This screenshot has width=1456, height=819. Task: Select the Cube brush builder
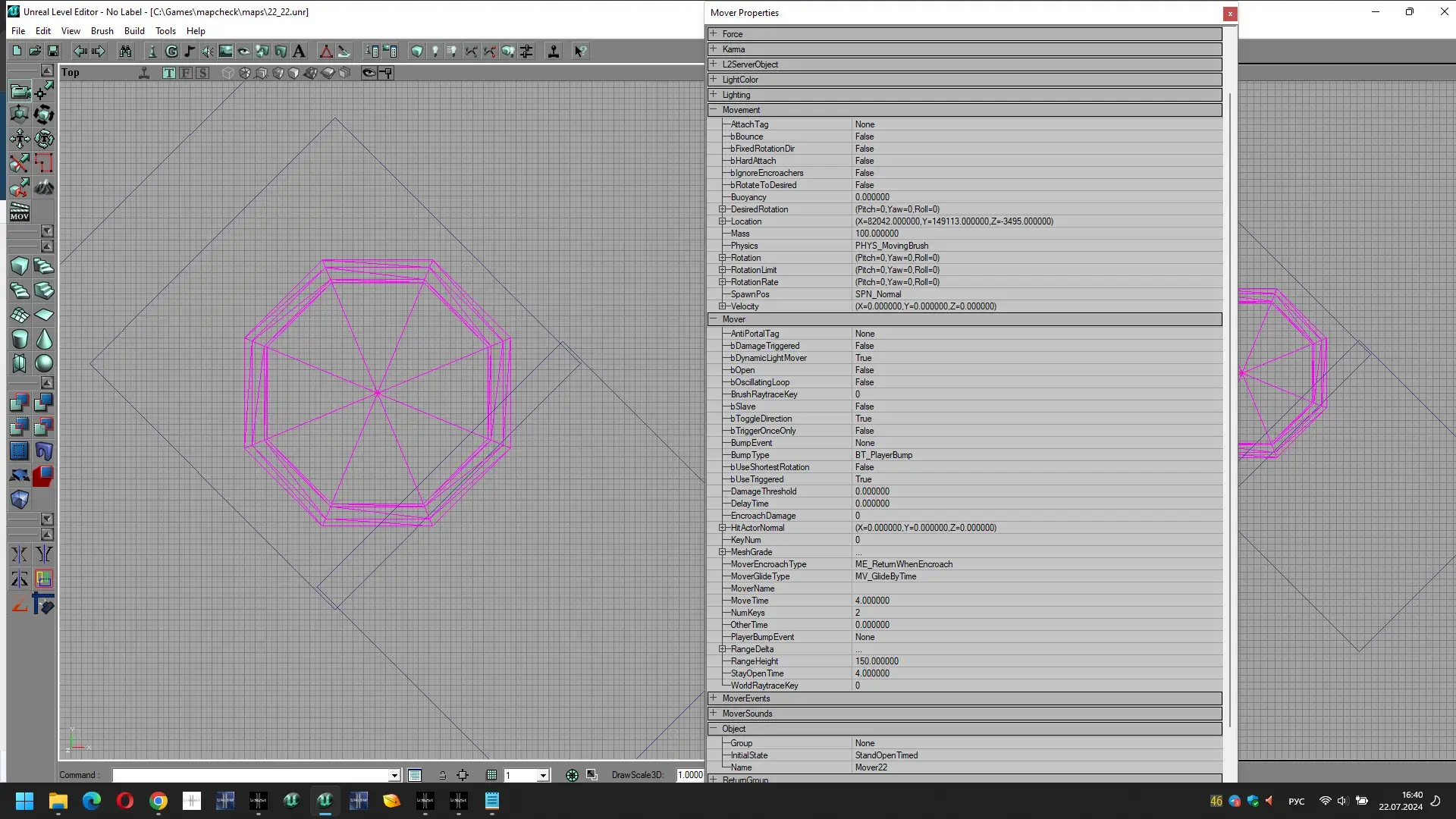tap(20, 266)
